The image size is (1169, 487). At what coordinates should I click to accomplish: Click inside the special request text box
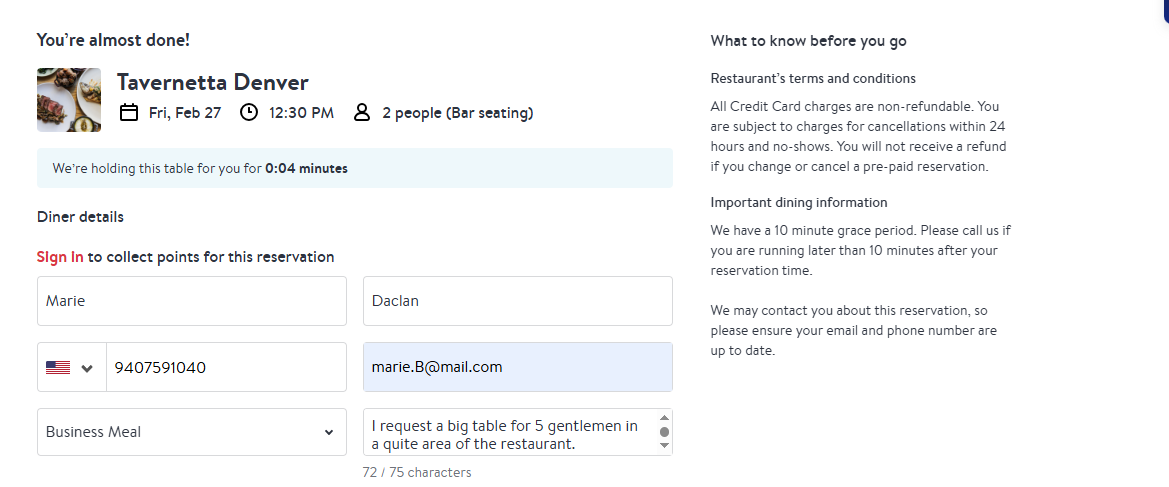point(507,434)
